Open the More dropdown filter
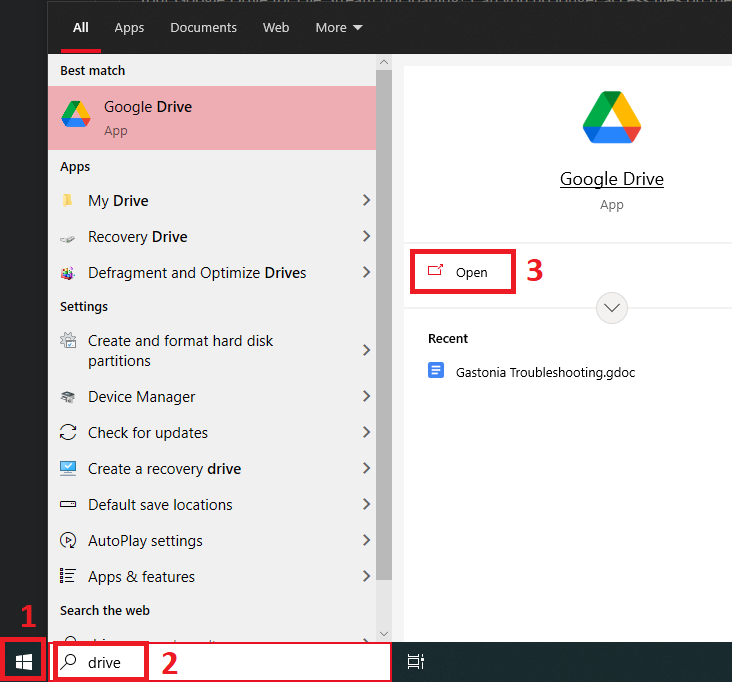732x682 pixels. (x=338, y=28)
